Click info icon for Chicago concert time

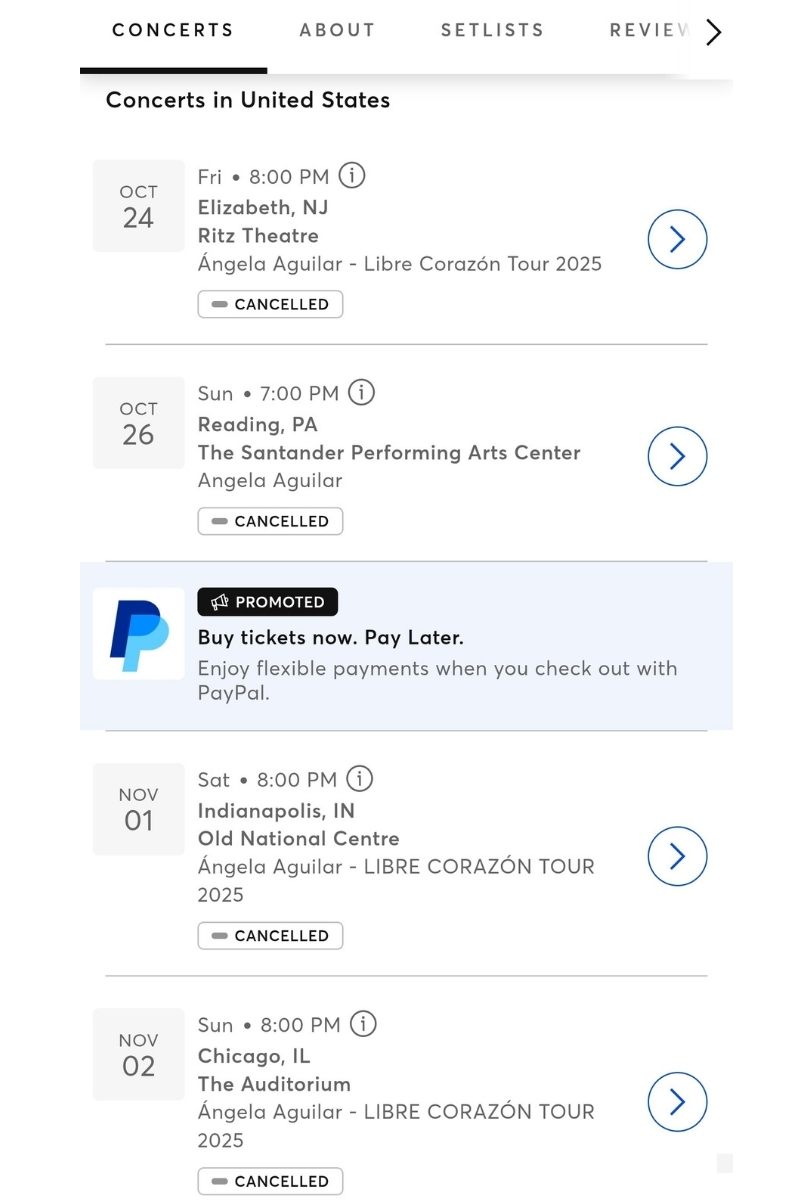click(x=364, y=1025)
